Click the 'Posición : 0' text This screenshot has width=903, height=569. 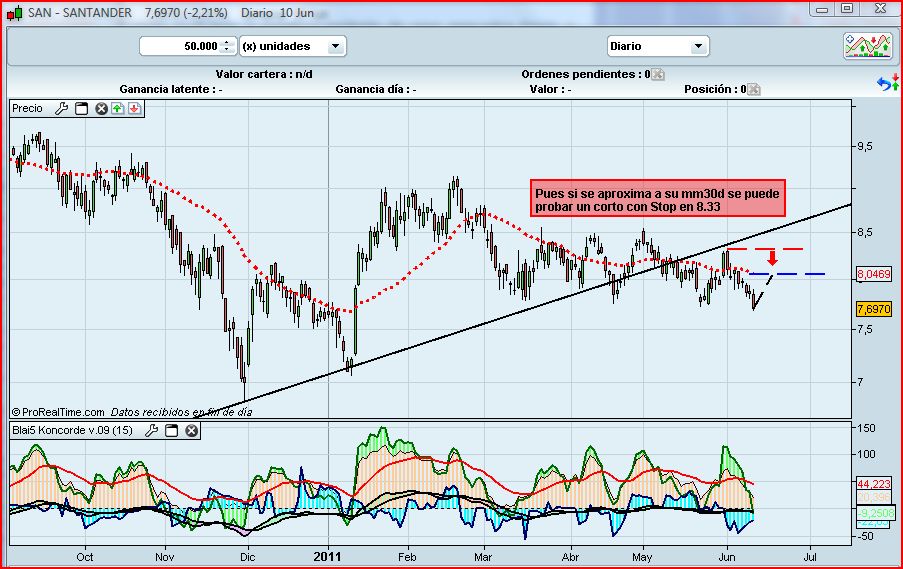pyautogui.click(x=715, y=89)
